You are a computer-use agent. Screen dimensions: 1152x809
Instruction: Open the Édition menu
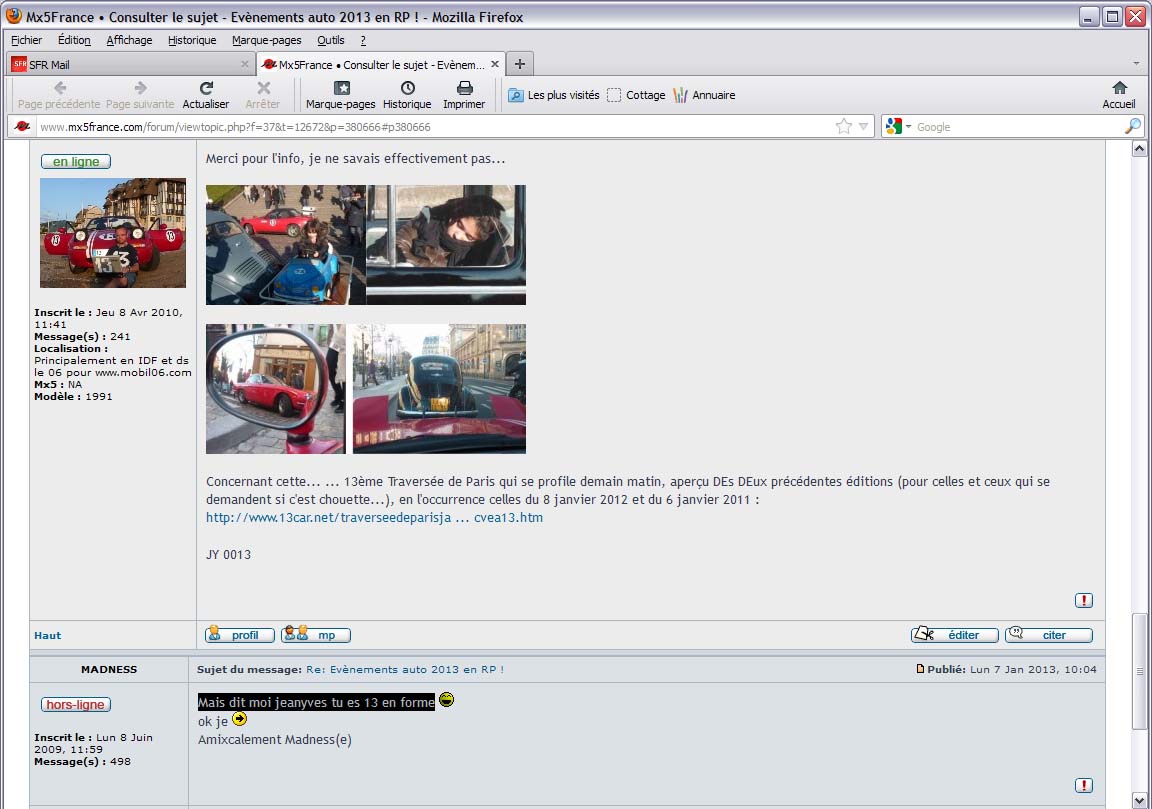74,40
